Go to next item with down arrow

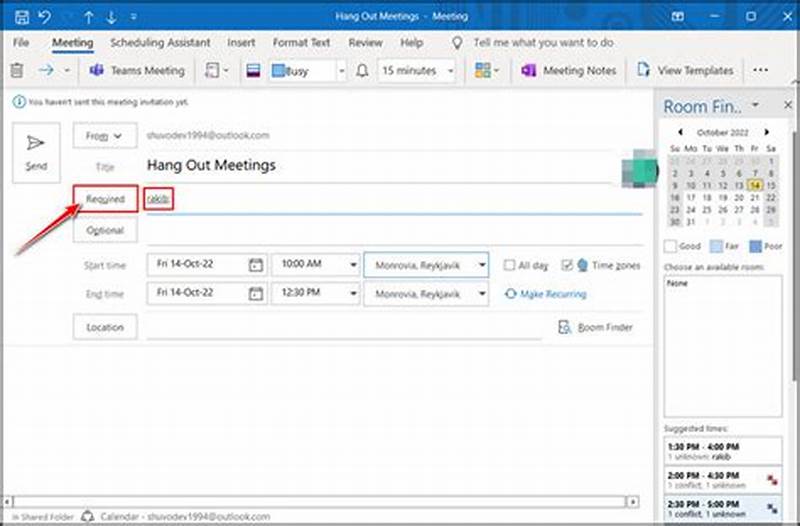[111, 17]
